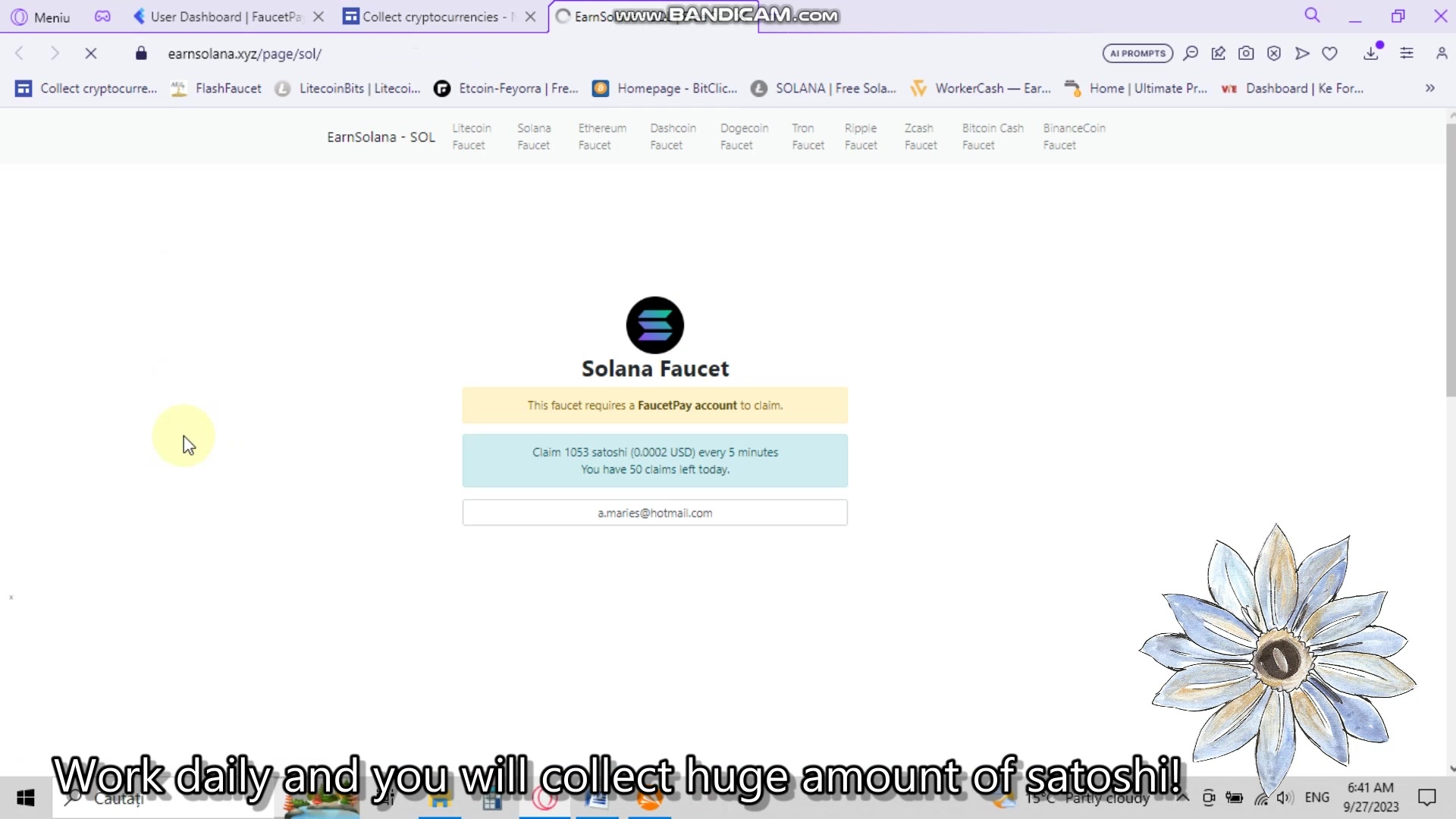Click the page vertical scrollbar

tap(1451, 258)
